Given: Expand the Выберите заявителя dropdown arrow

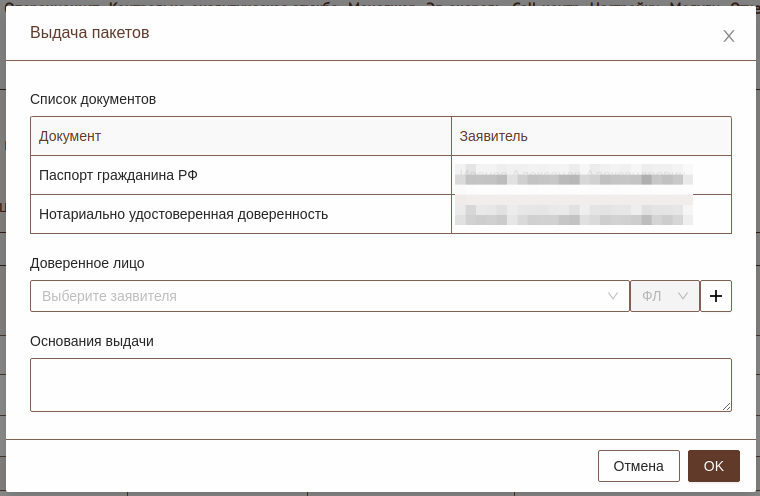Looking at the screenshot, I should 613,296.
